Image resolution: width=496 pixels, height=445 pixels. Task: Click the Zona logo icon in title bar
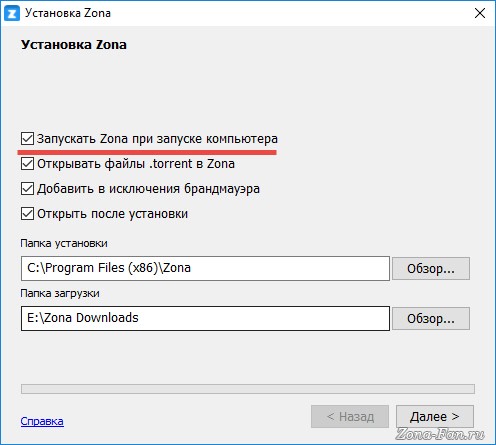[12, 13]
